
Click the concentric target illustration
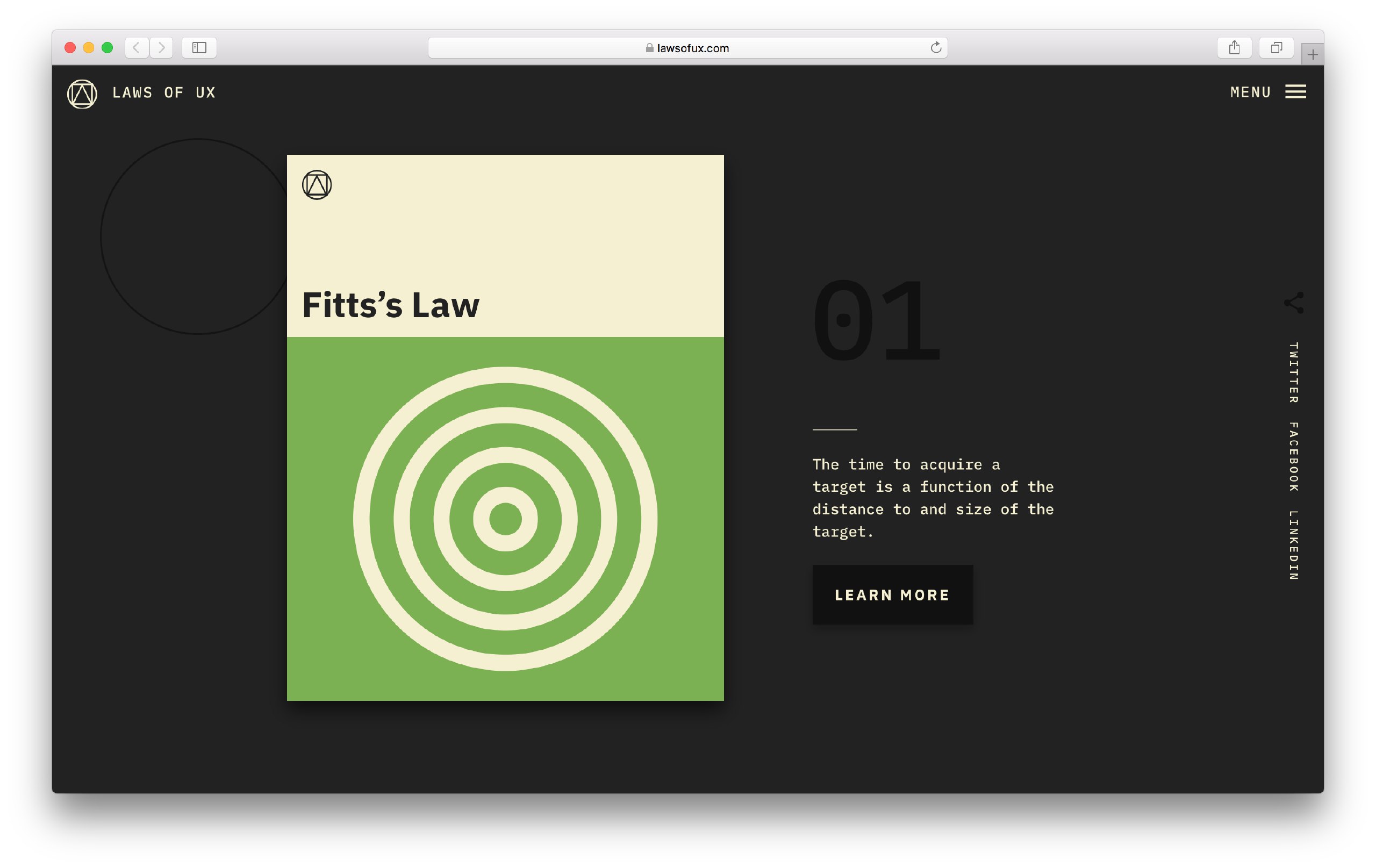click(505, 519)
